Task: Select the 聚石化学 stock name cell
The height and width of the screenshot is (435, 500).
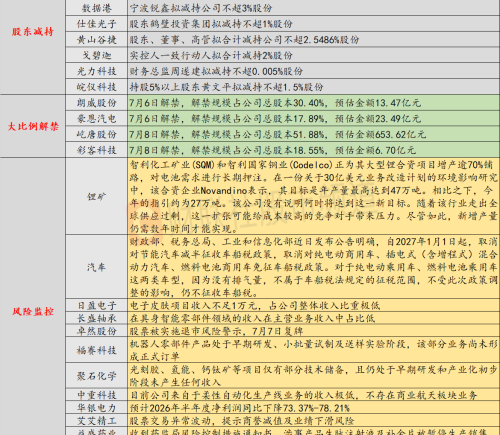Action: point(97,376)
